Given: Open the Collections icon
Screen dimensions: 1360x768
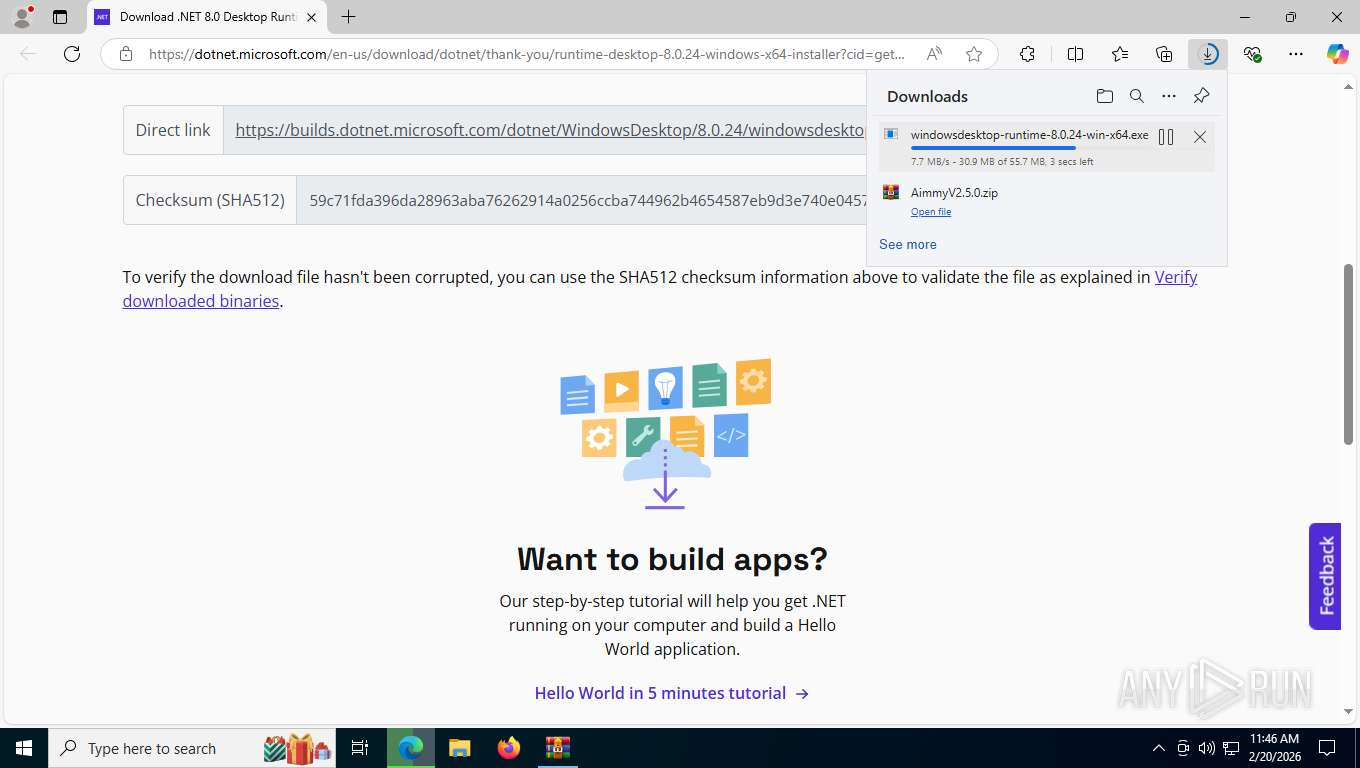Looking at the screenshot, I should coord(1164,54).
